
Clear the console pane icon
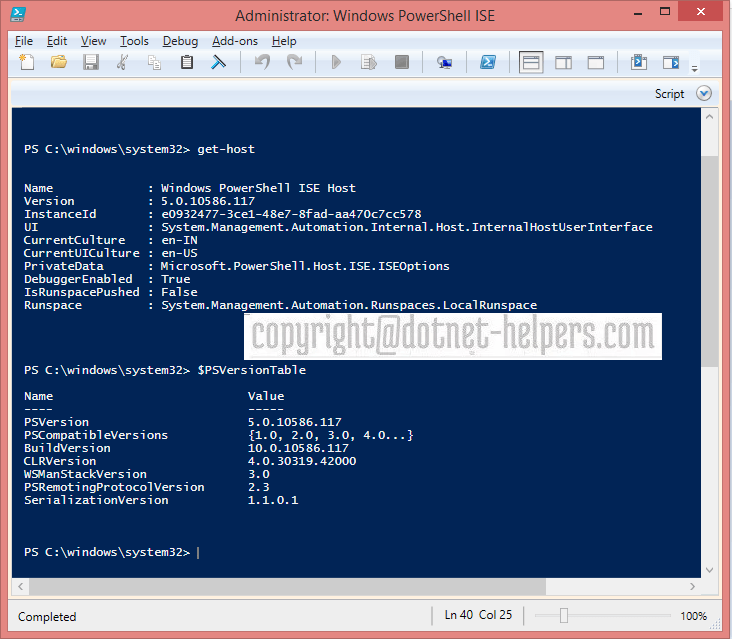(218, 62)
